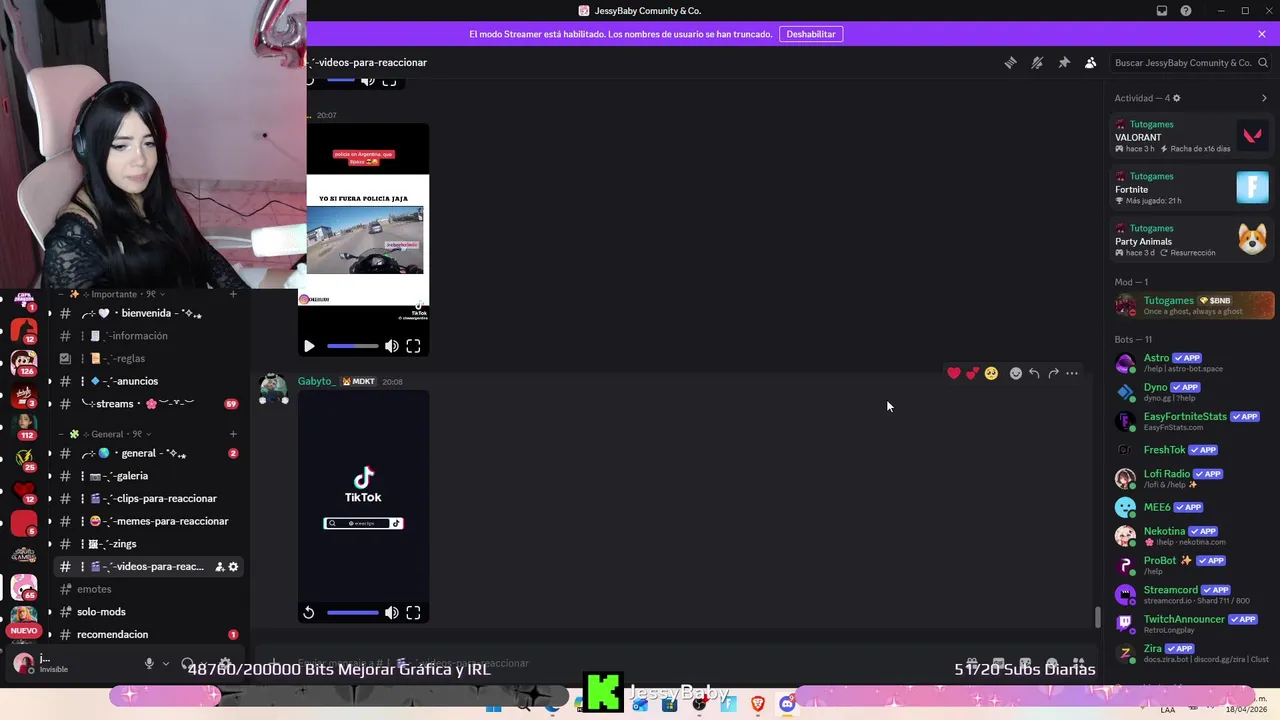This screenshot has height=720, width=1280.
Task: Expand the Actividad panel chevron
Action: point(1264,98)
